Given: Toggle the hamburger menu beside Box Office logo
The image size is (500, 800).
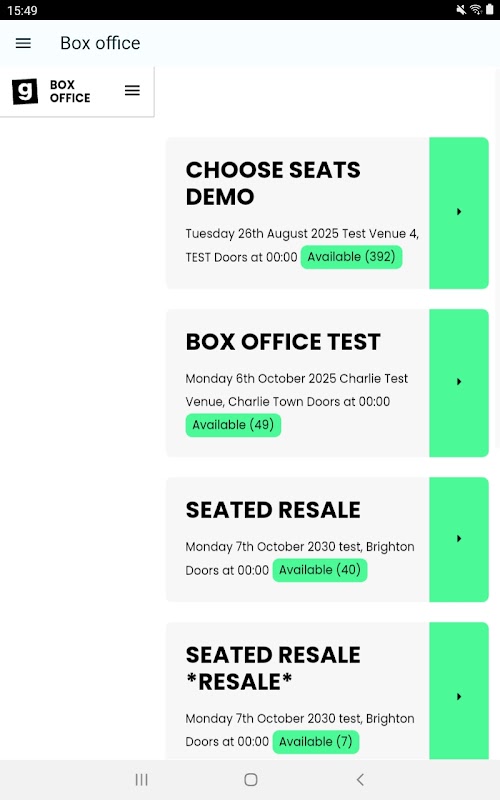Looking at the screenshot, I should pos(132,91).
